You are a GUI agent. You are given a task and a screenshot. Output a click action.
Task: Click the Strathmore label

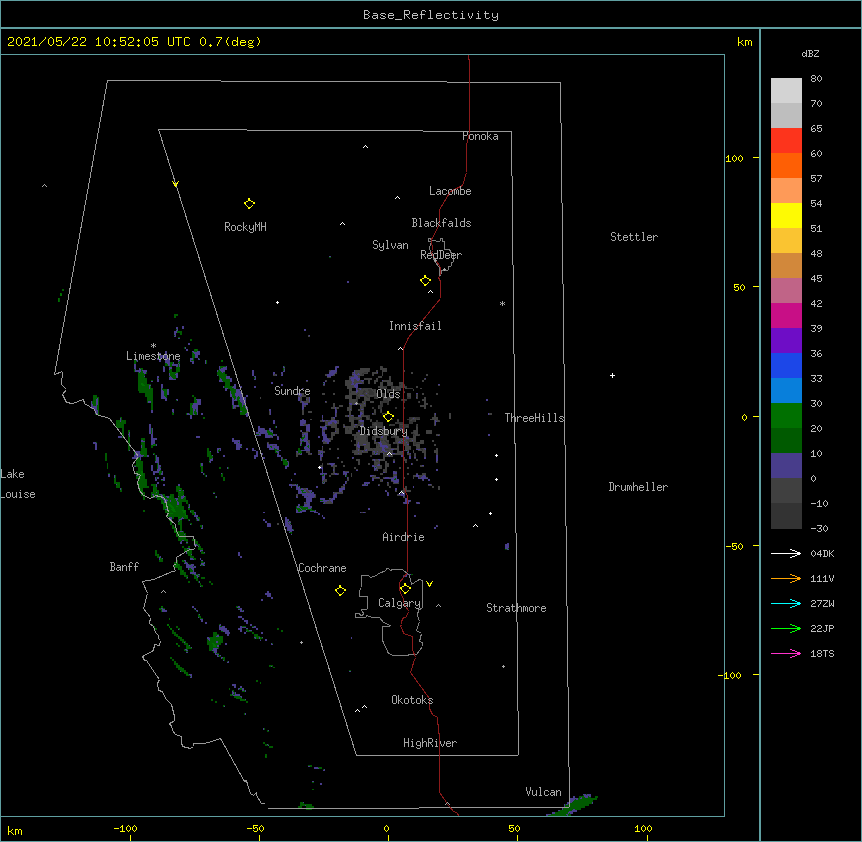point(516,608)
